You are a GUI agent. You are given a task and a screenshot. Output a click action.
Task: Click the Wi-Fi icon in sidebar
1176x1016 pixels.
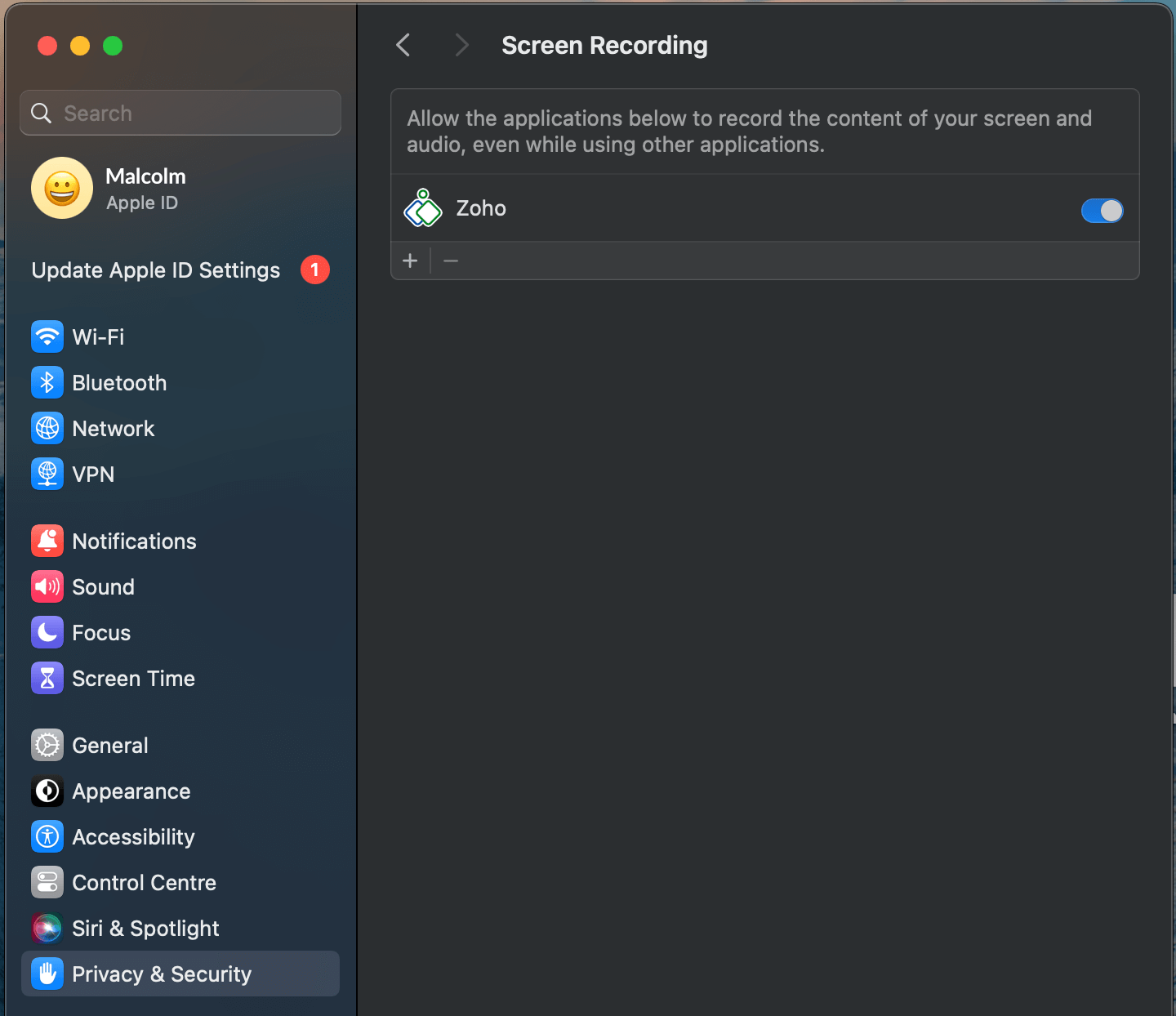click(47, 336)
